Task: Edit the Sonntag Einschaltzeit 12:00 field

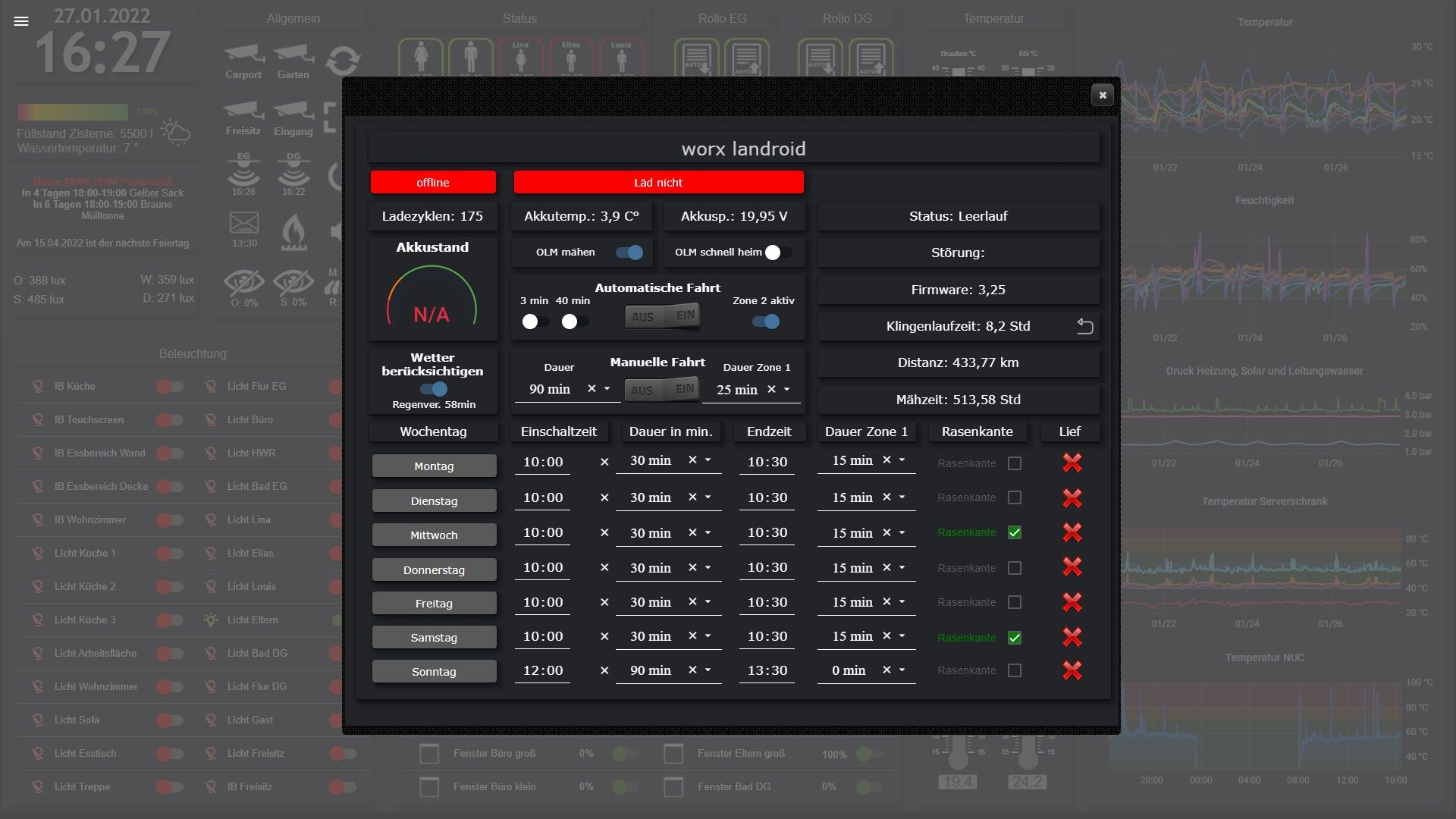Action: click(543, 670)
